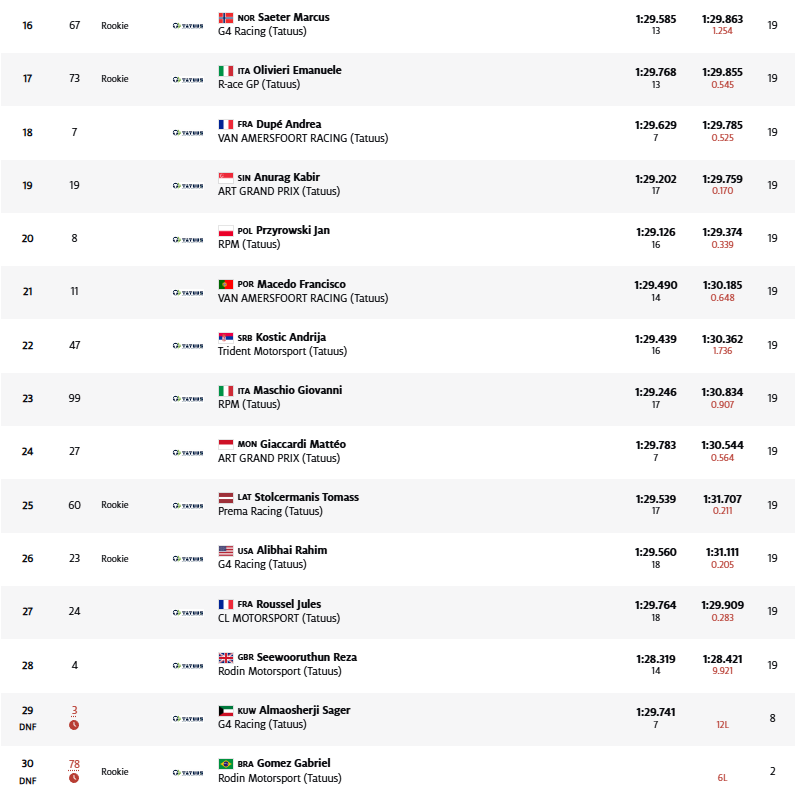
Task: Click the clock icon under car number 78
Action: pyautogui.click(x=74, y=778)
